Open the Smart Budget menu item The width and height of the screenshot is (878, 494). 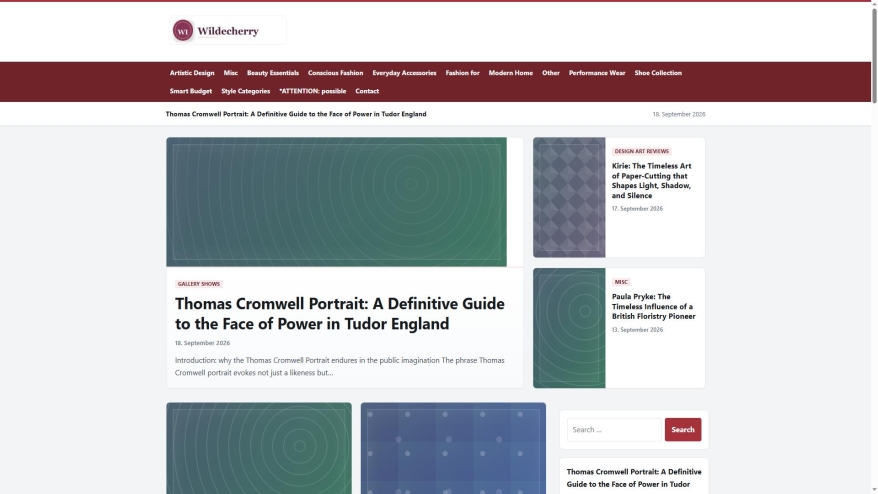(x=191, y=91)
